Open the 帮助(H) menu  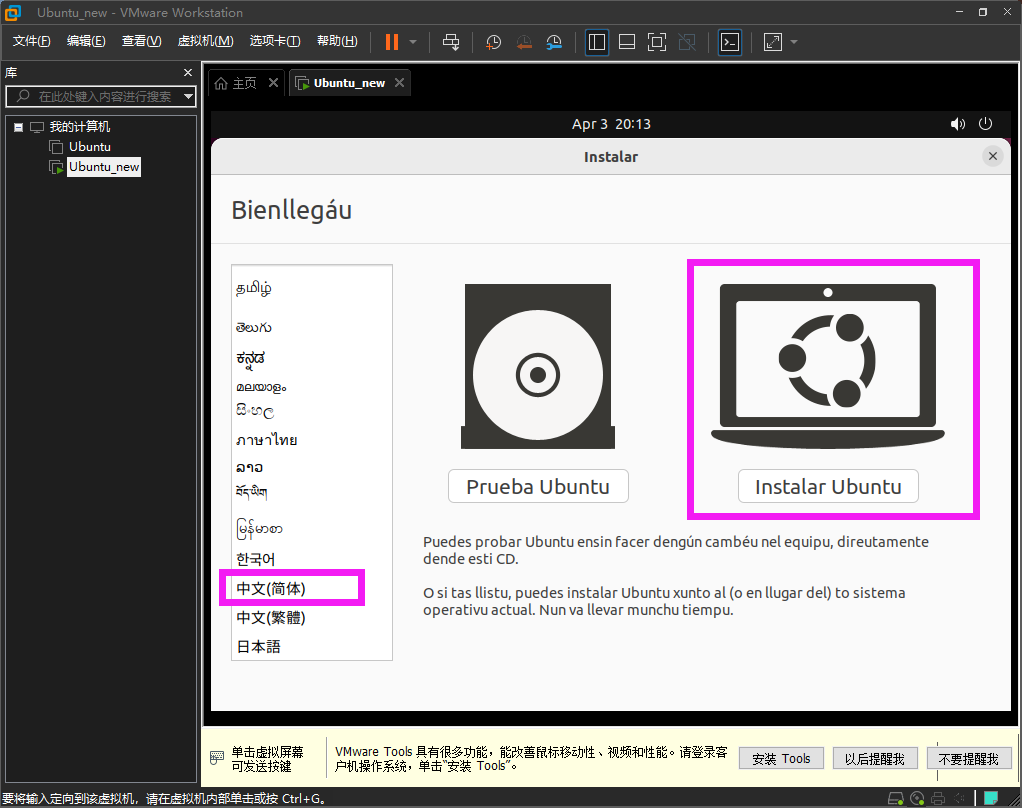pyautogui.click(x=337, y=41)
